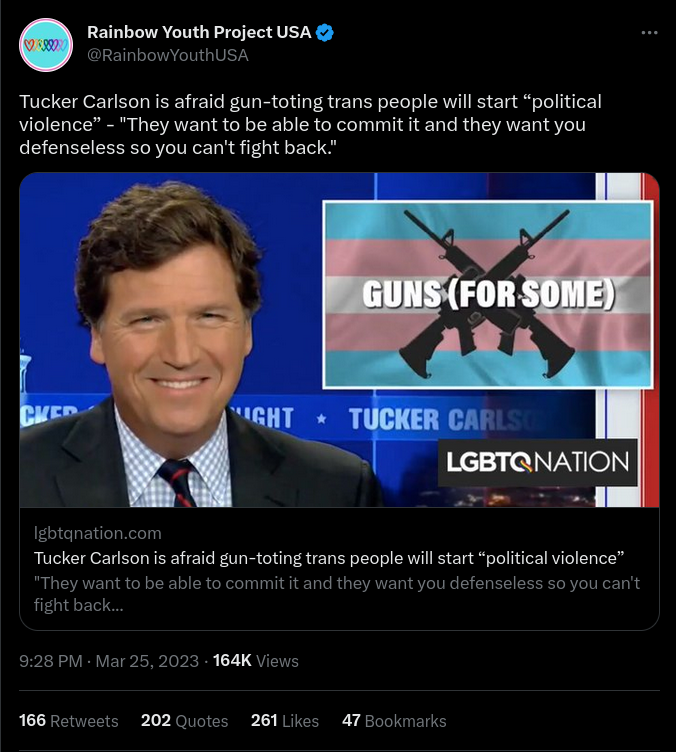
Task: Click the Mar 25, 2023 date
Action: click(147, 661)
